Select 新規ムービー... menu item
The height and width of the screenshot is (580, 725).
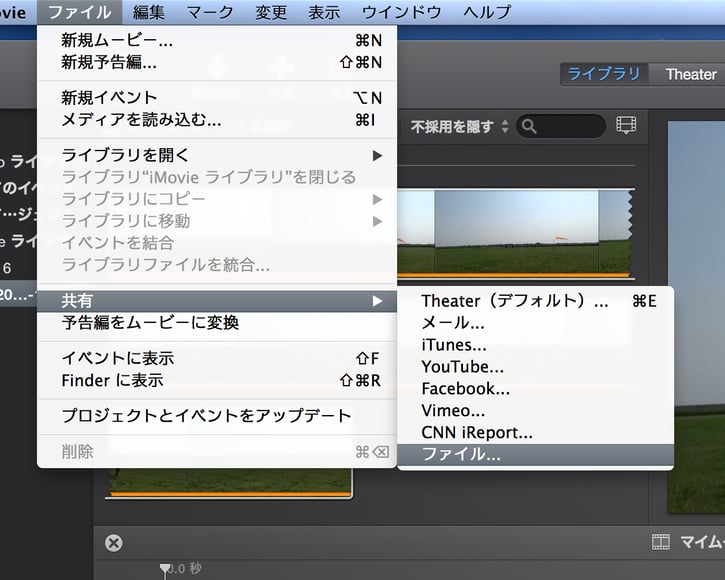(216, 41)
